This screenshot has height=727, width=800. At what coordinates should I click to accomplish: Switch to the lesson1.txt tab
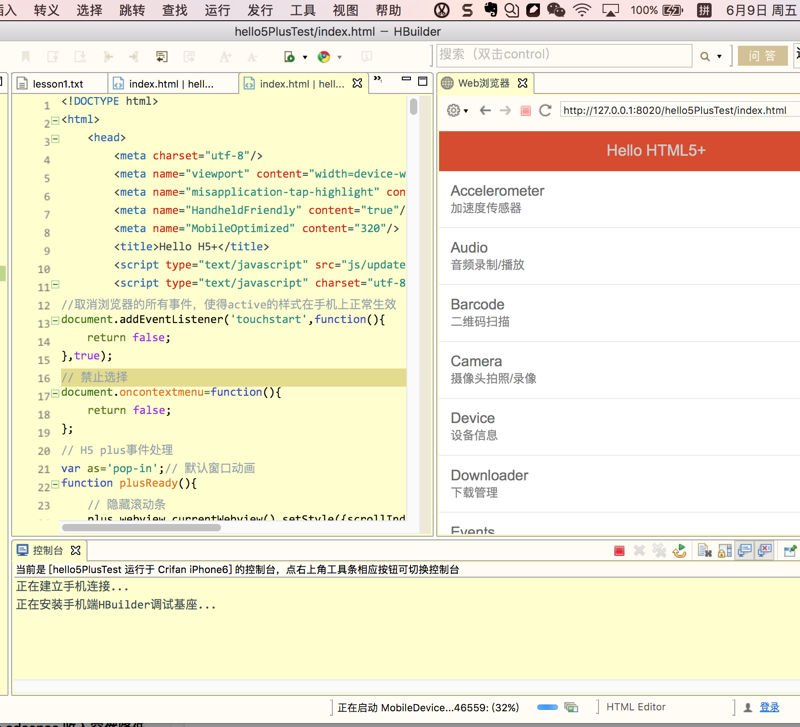[56, 84]
